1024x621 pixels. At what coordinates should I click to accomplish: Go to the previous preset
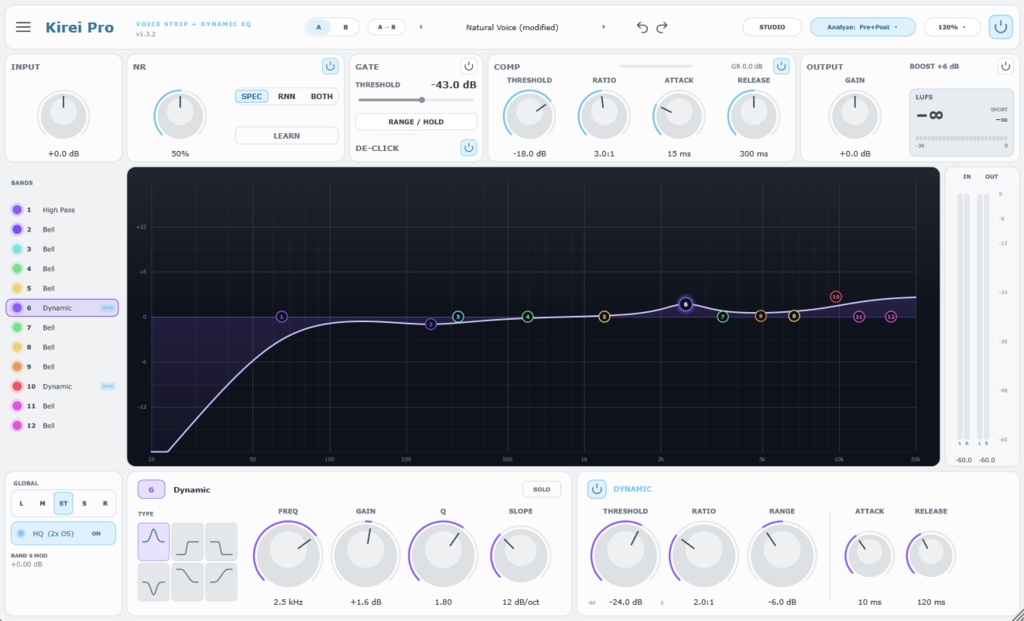[x=421, y=27]
